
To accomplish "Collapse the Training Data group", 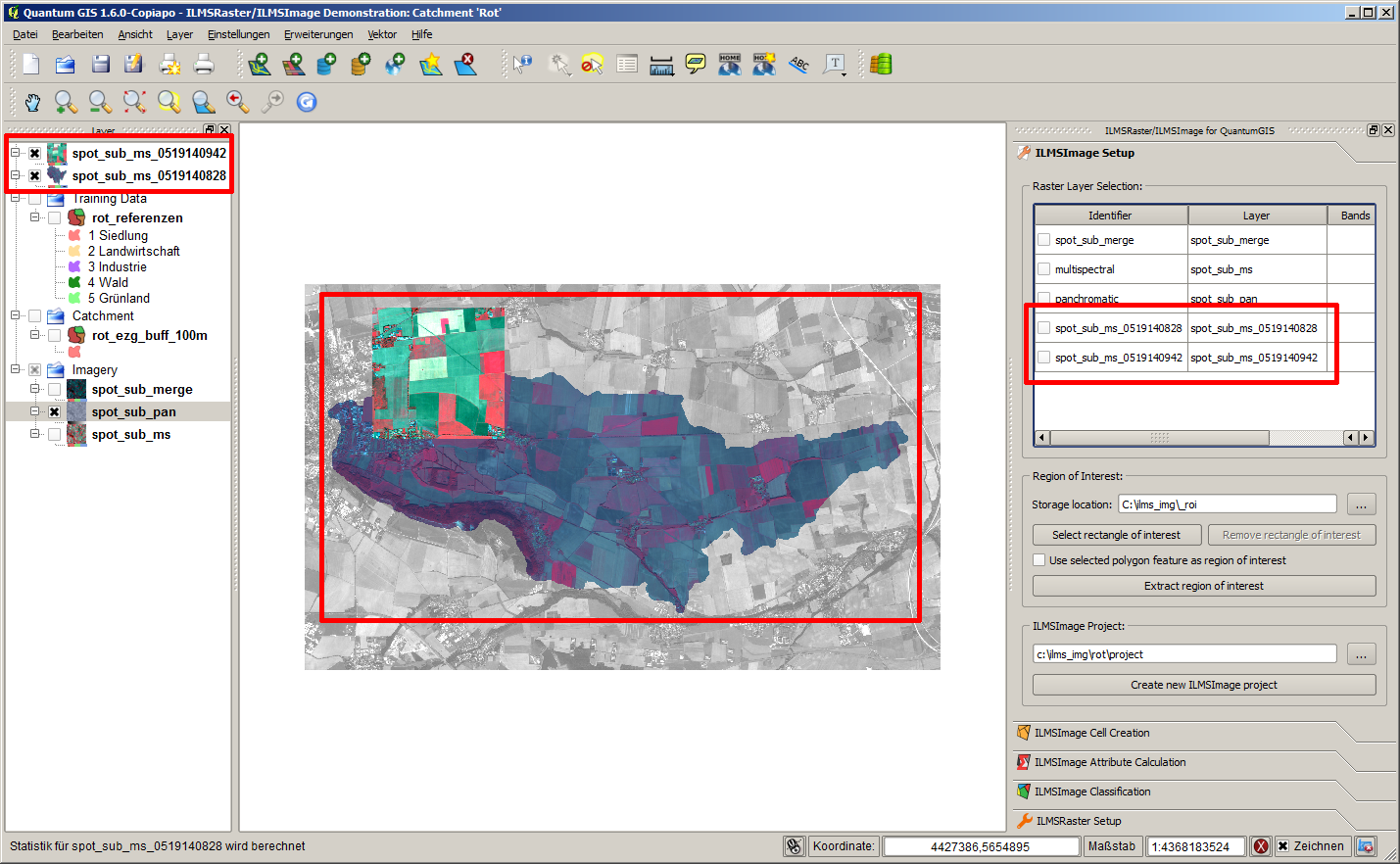I will [16, 198].
